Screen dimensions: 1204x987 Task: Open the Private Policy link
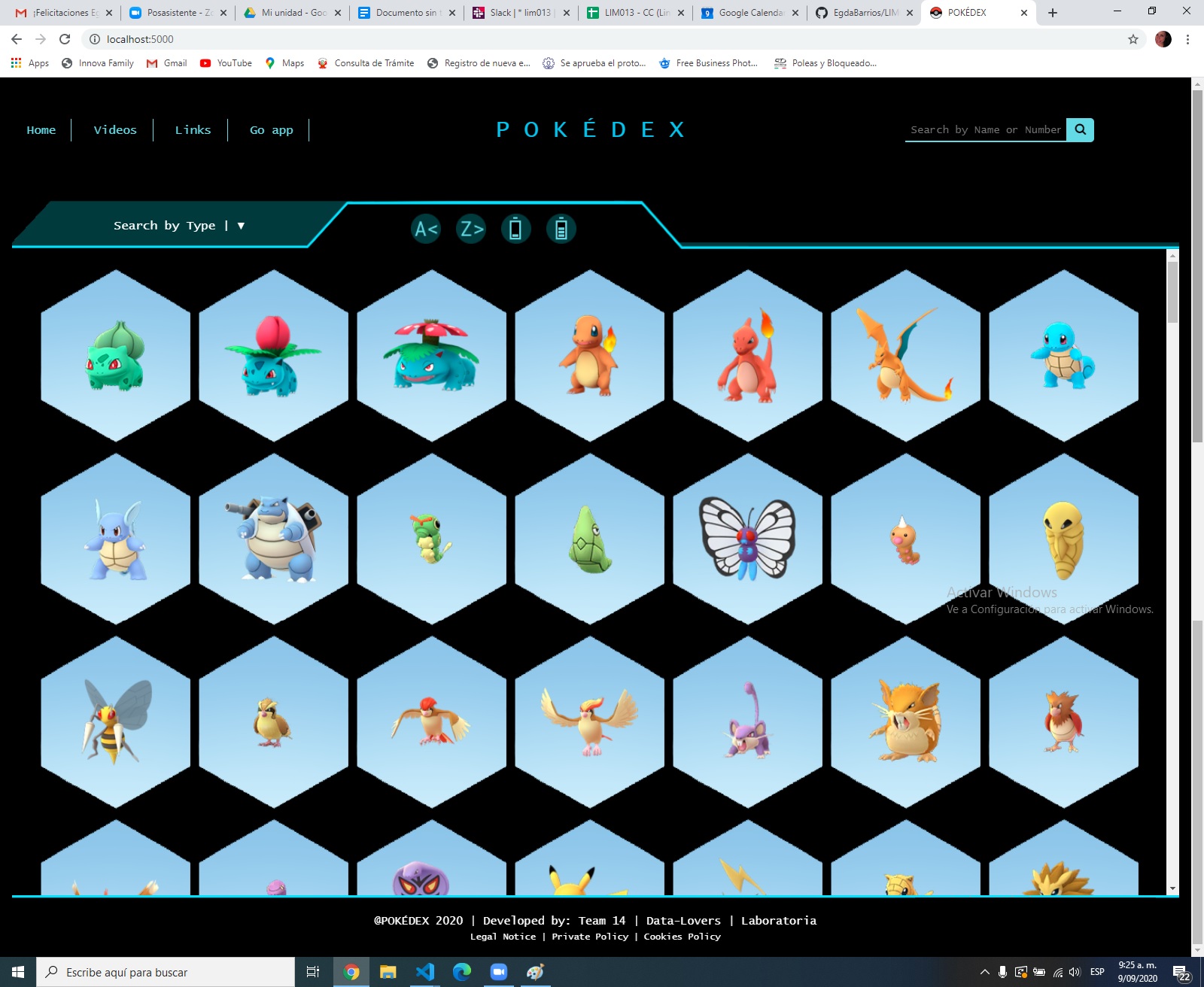coord(590,937)
